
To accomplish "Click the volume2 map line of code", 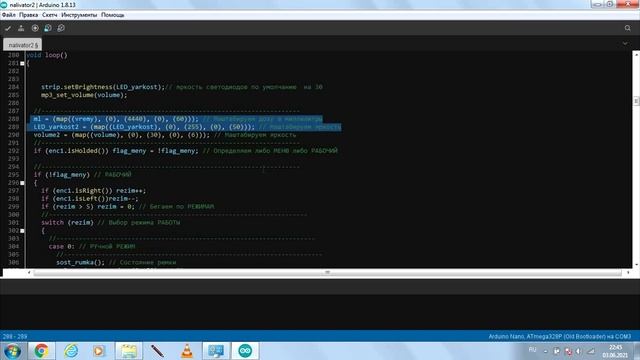I will tap(164, 135).
